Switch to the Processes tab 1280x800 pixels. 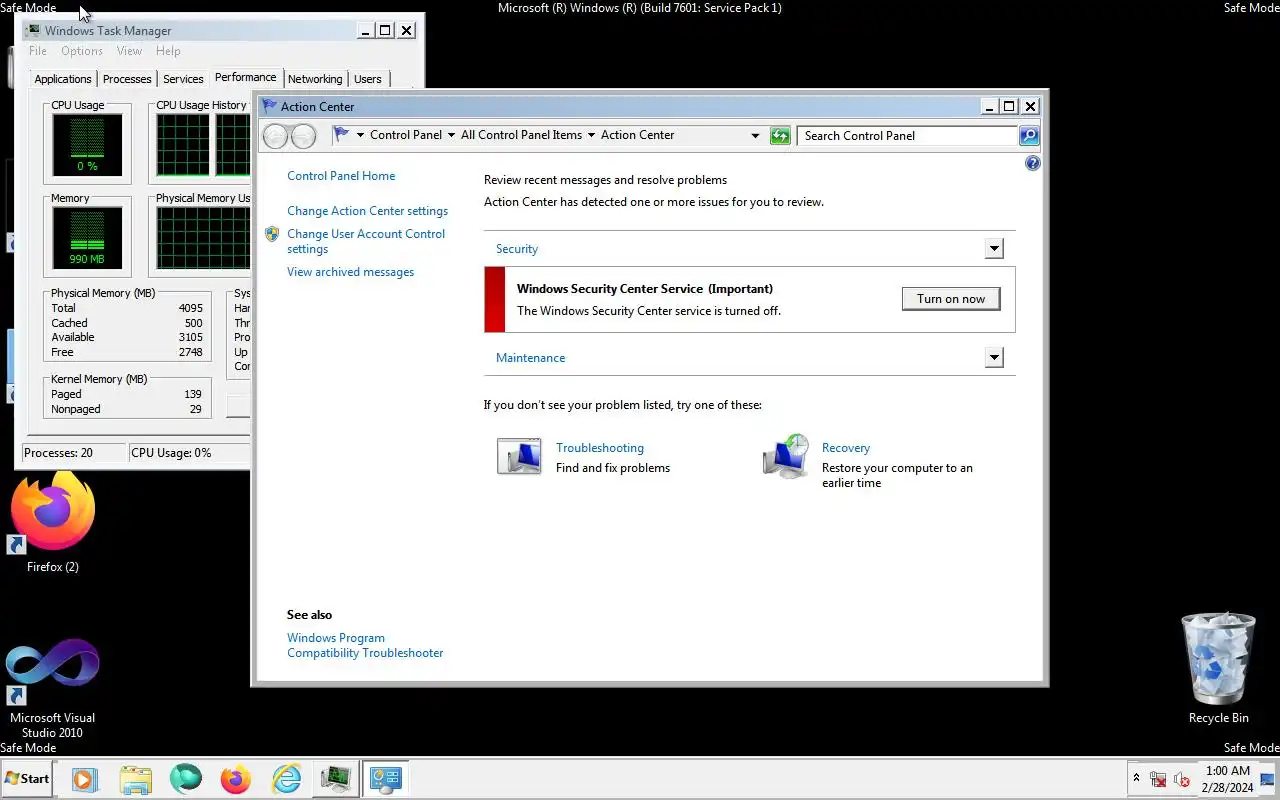point(127,79)
